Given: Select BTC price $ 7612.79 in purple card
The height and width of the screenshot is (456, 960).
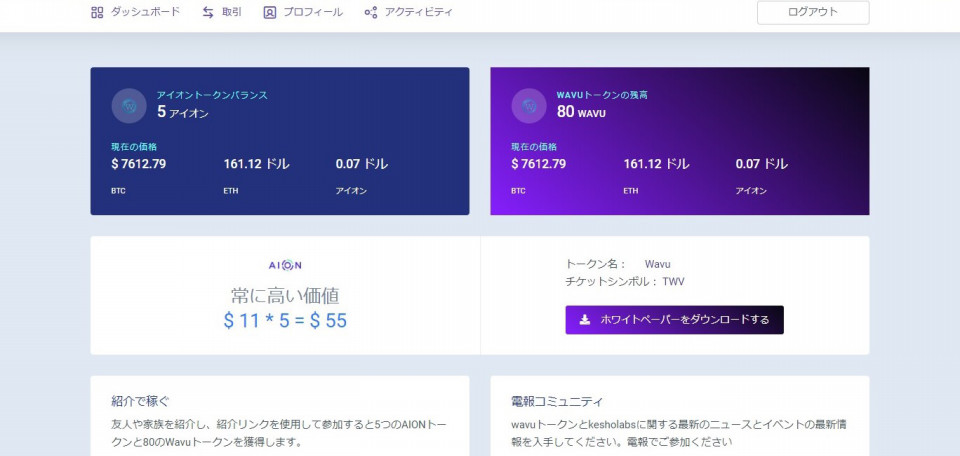Looking at the screenshot, I should tap(539, 164).
